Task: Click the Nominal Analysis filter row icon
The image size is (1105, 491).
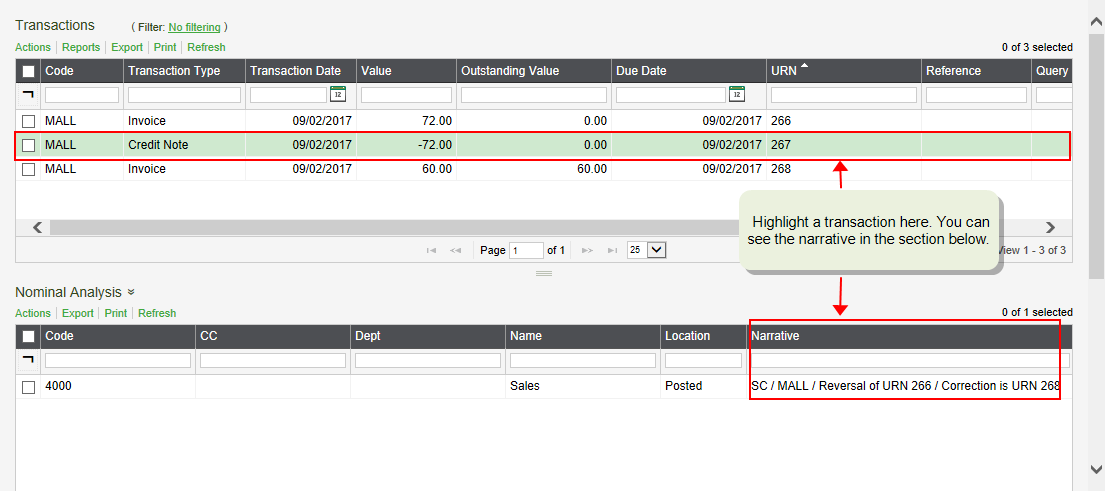Action: tap(28, 359)
